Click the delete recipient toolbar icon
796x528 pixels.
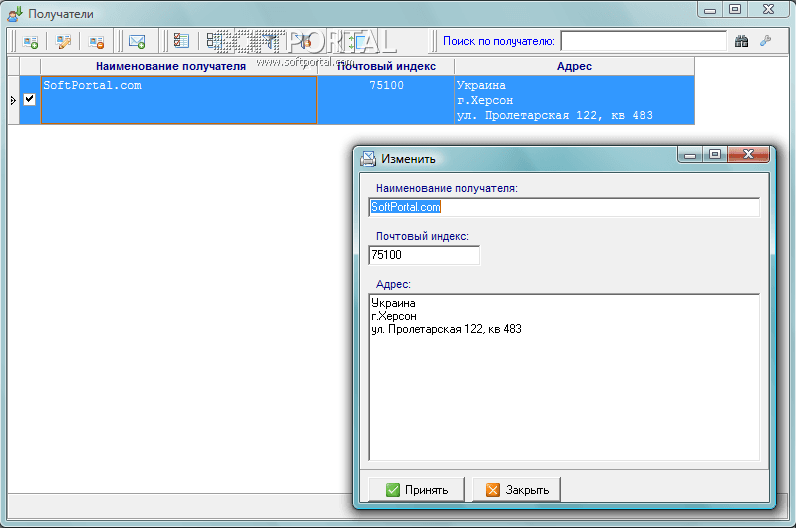pyautogui.click(x=96, y=42)
